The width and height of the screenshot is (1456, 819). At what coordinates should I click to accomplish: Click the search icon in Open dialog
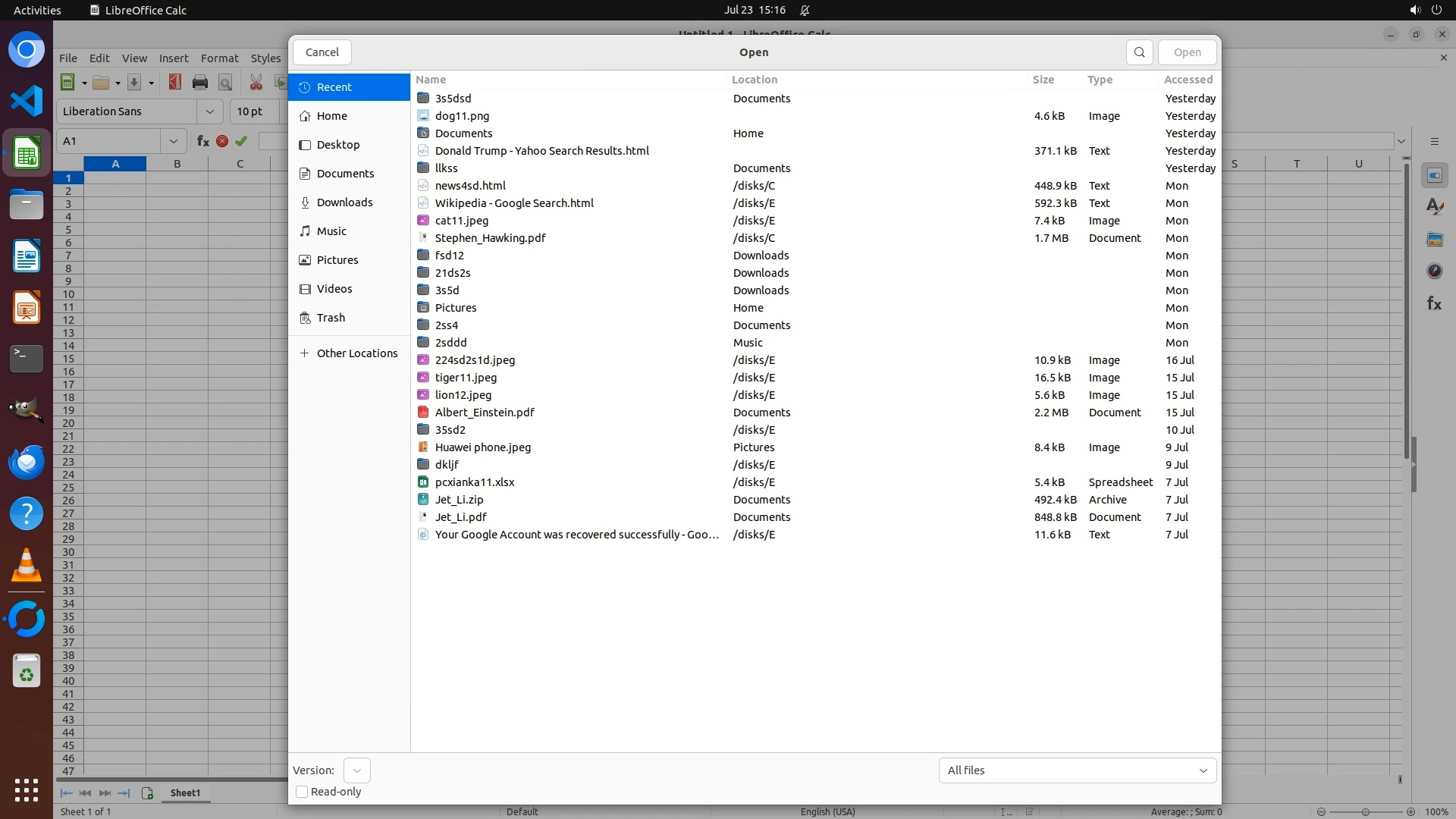[1139, 52]
